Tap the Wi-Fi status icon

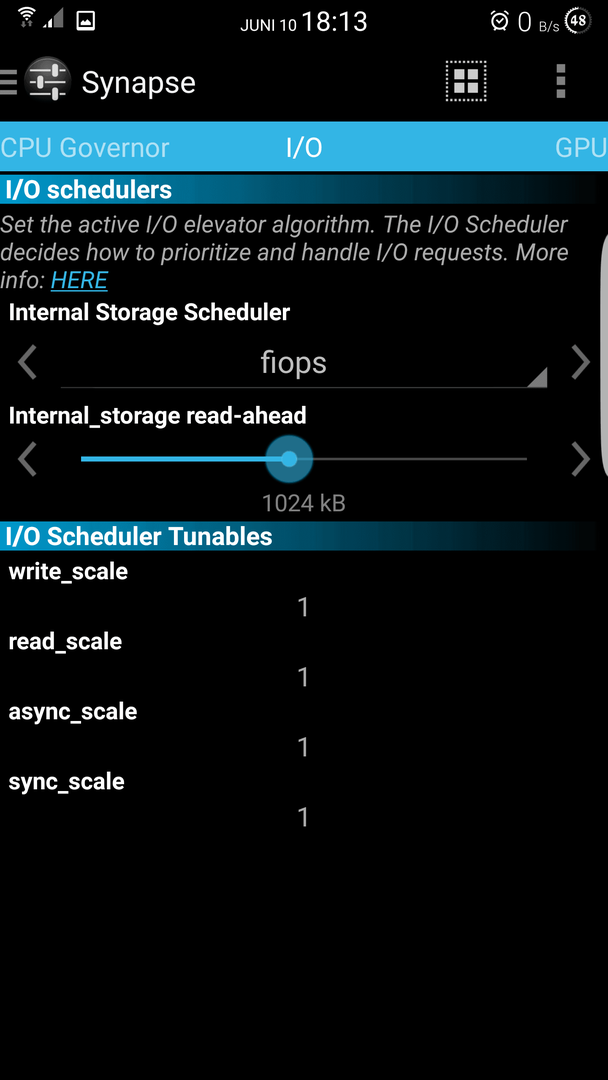tap(27, 18)
